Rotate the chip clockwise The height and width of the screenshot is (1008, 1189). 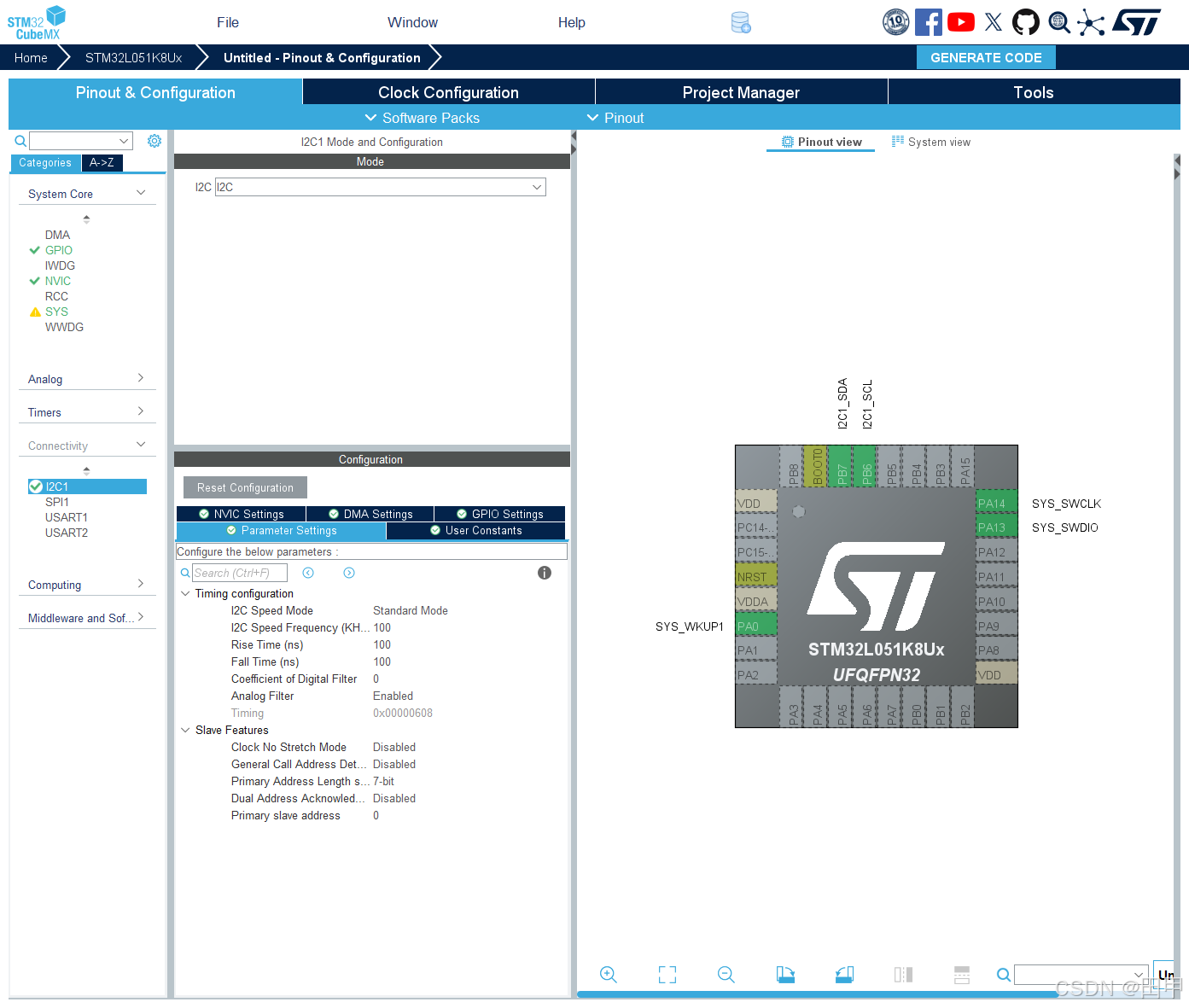785,975
